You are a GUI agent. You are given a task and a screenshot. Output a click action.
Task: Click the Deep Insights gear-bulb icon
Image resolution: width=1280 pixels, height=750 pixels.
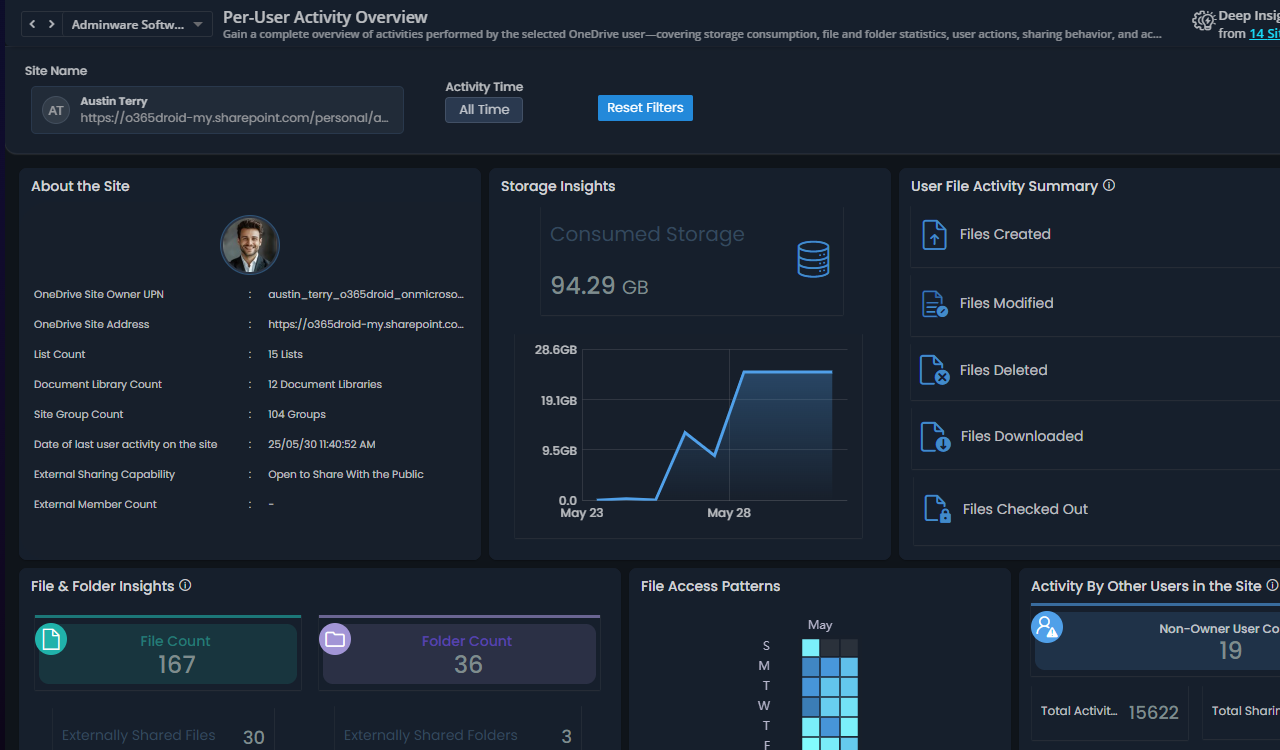point(1202,20)
